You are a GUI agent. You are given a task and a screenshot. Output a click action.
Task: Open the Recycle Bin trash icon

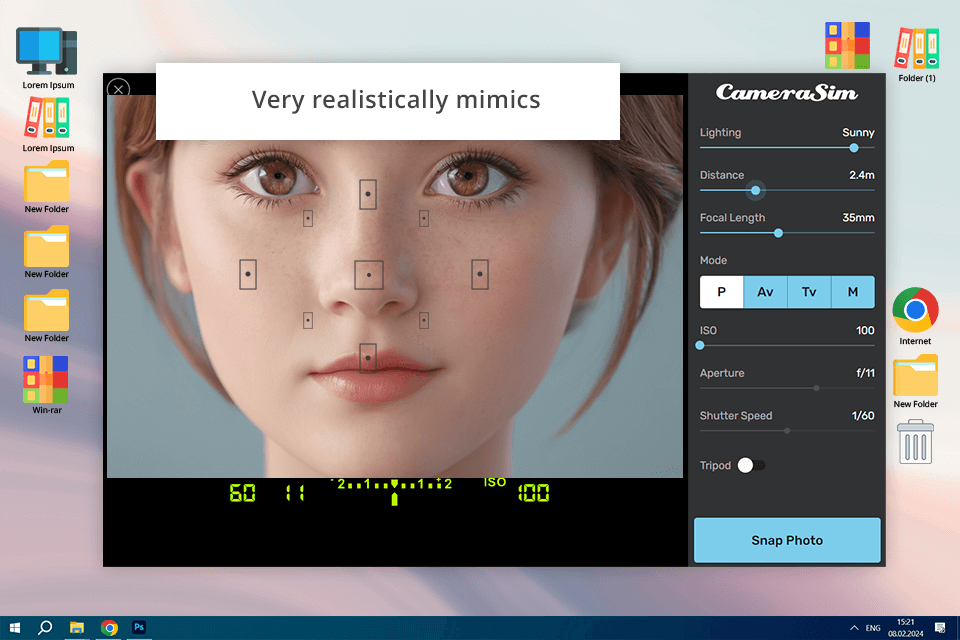point(915,442)
